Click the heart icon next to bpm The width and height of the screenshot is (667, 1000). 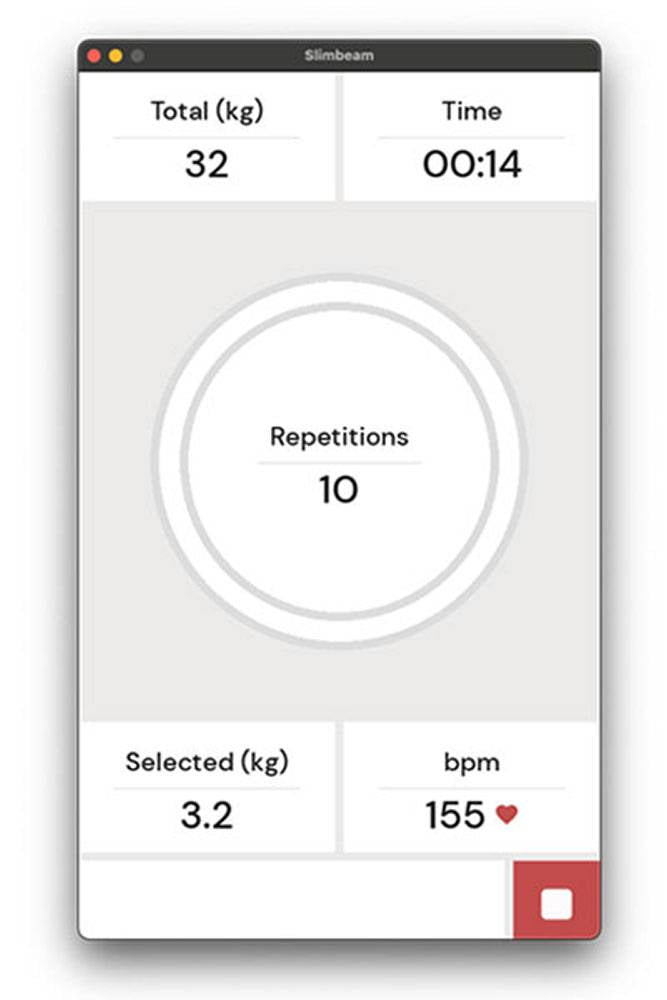pos(507,815)
